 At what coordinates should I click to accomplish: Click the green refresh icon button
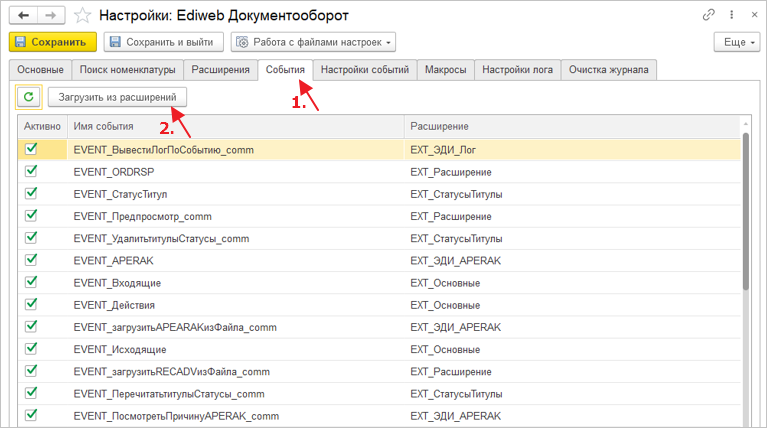pos(29,97)
